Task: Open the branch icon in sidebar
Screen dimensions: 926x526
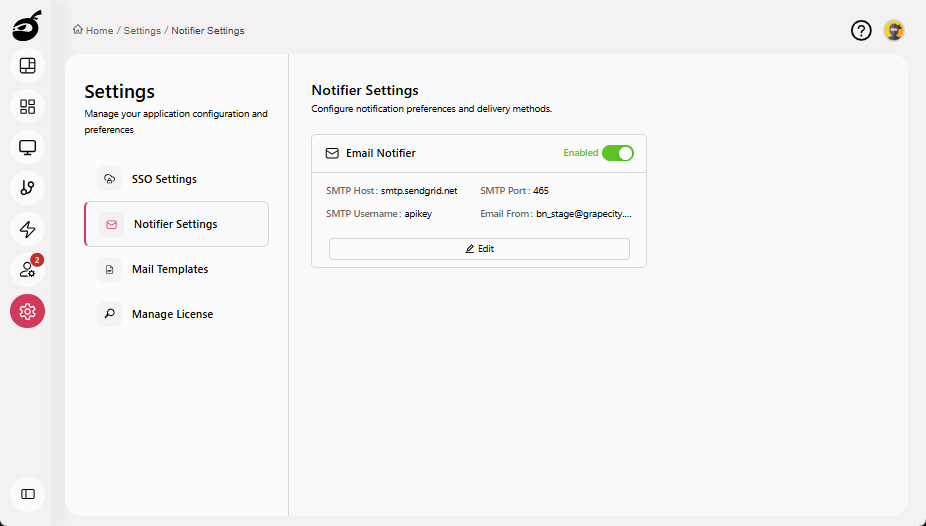Action: 28,188
